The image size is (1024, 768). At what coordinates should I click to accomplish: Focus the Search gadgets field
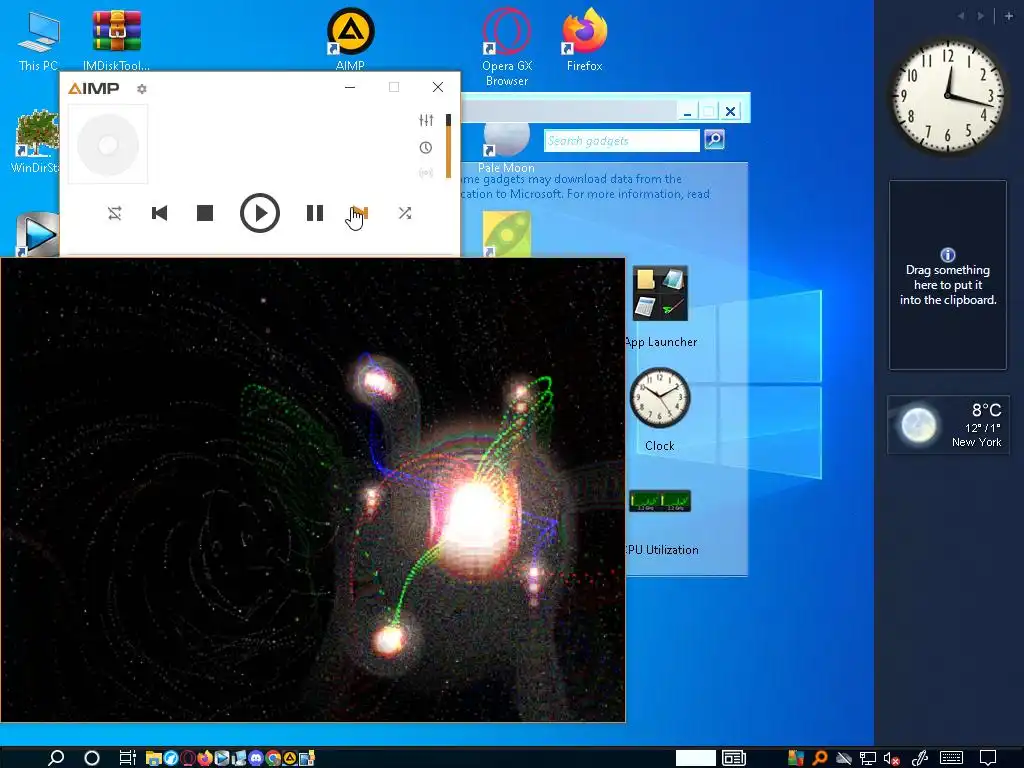click(x=622, y=140)
